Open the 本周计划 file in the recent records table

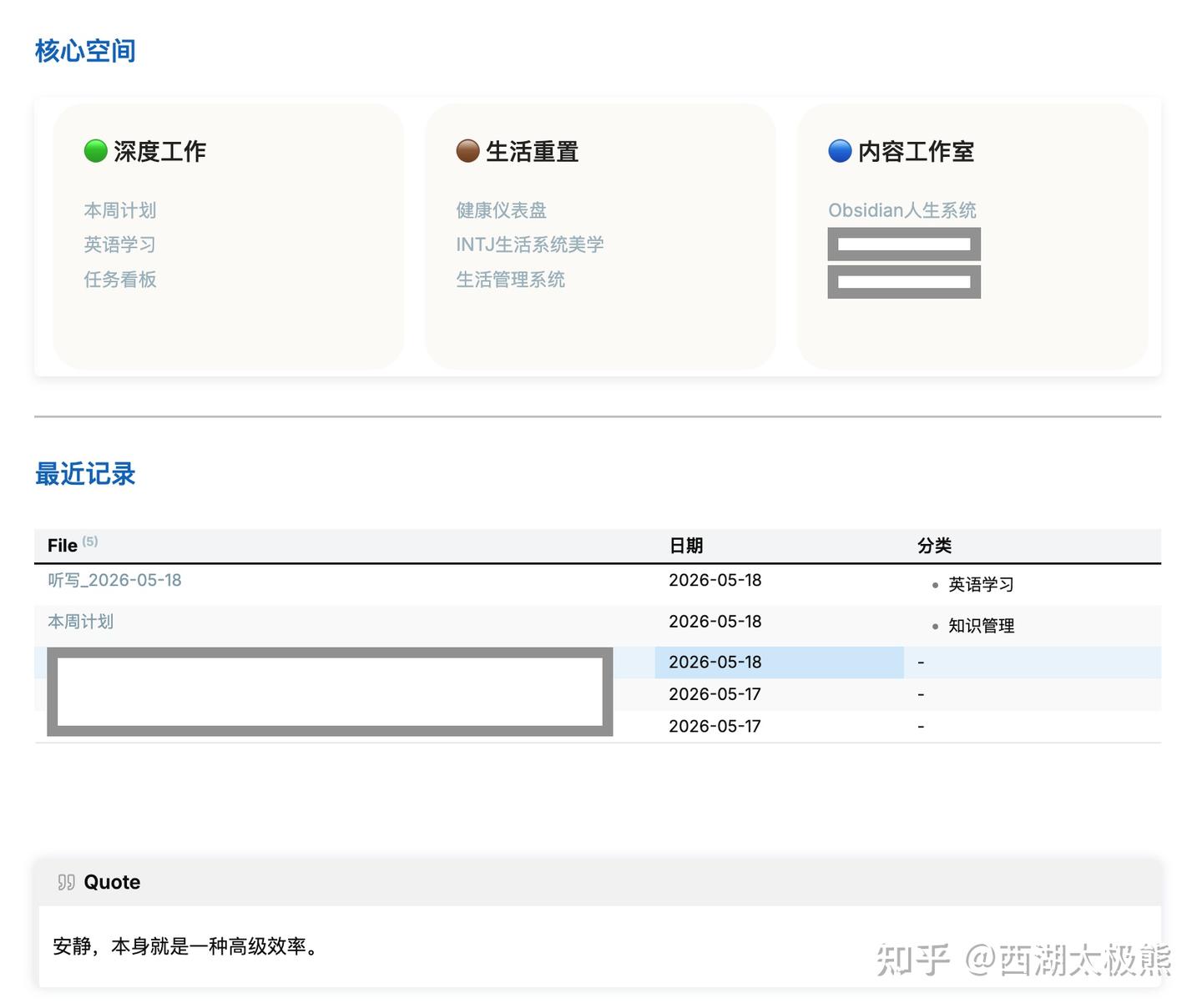(81, 622)
